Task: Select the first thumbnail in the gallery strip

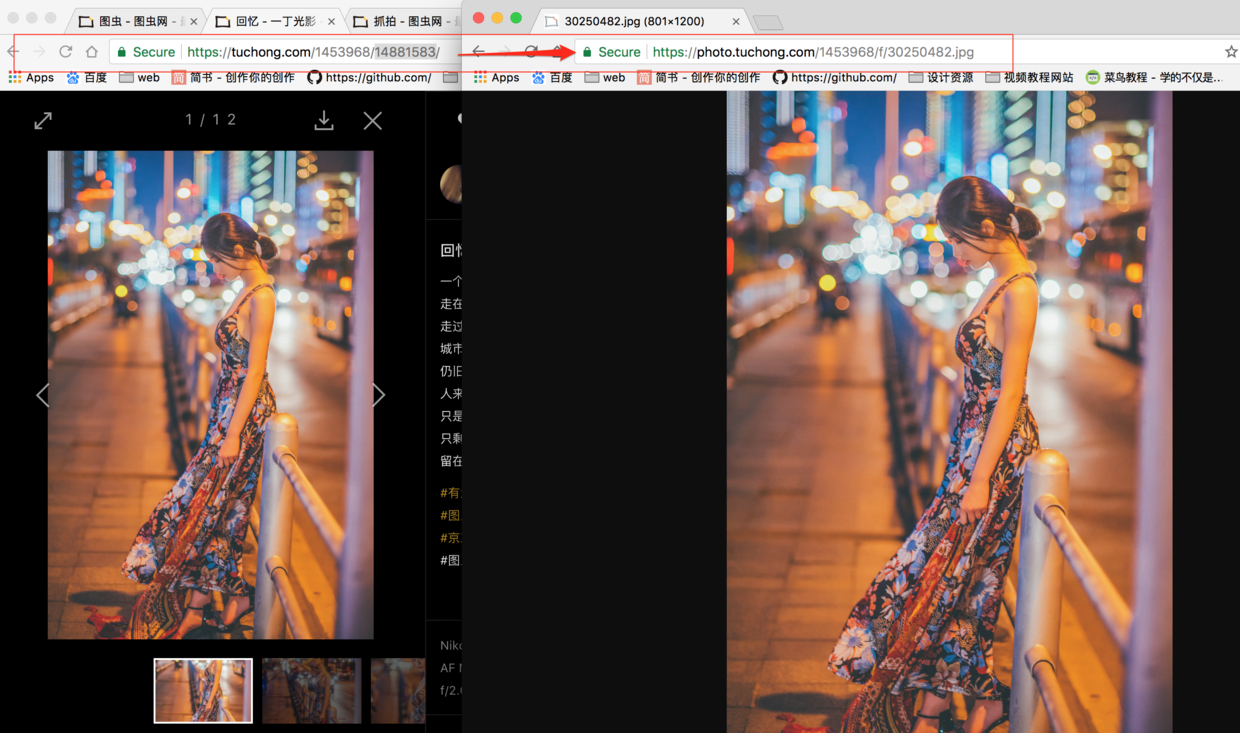Action: click(203, 690)
